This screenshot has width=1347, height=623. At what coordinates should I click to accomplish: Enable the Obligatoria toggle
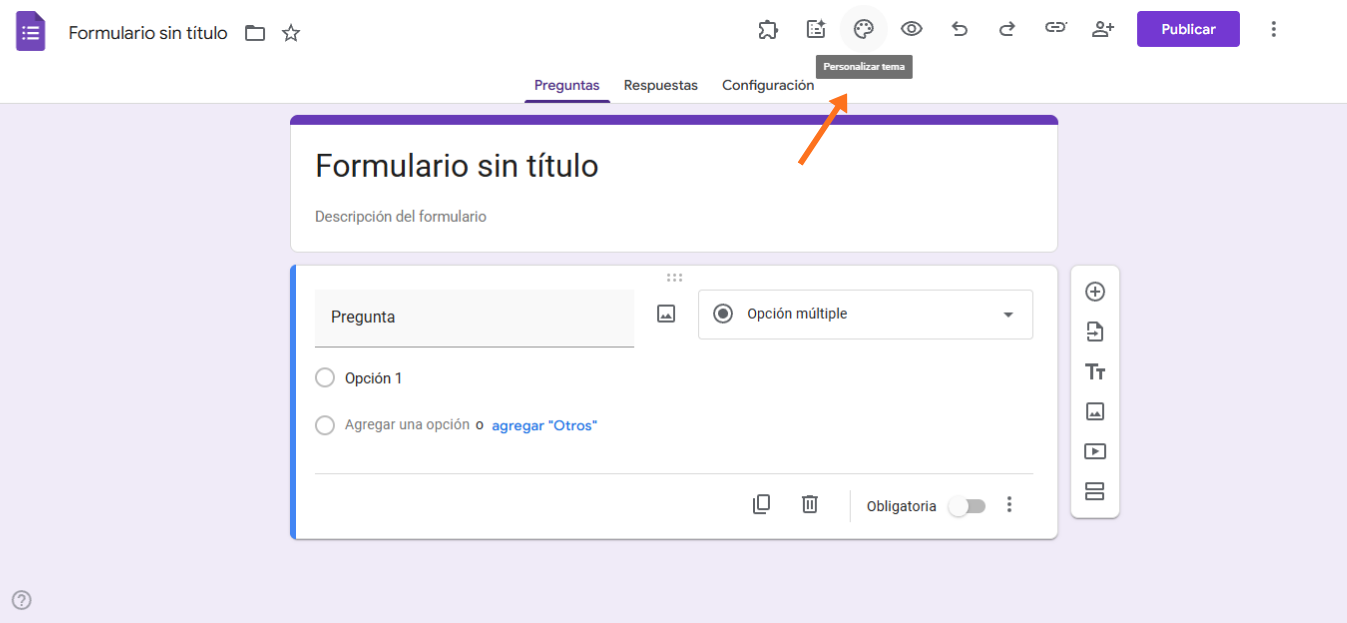pyautogui.click(x=966, y=506)
